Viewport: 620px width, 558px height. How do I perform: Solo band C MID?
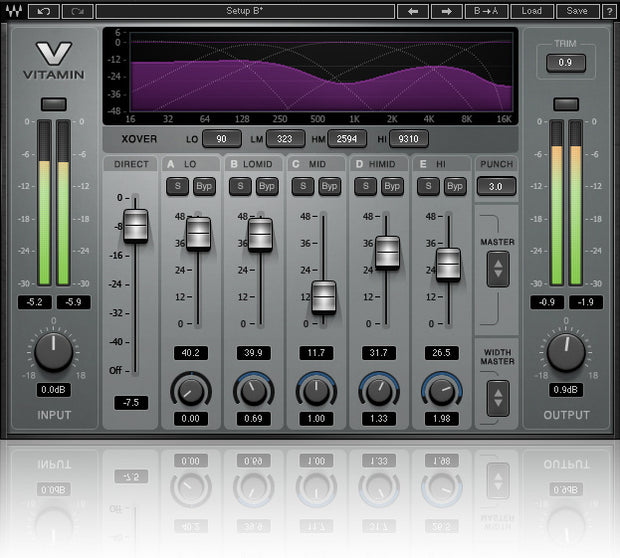coord(303,186)
